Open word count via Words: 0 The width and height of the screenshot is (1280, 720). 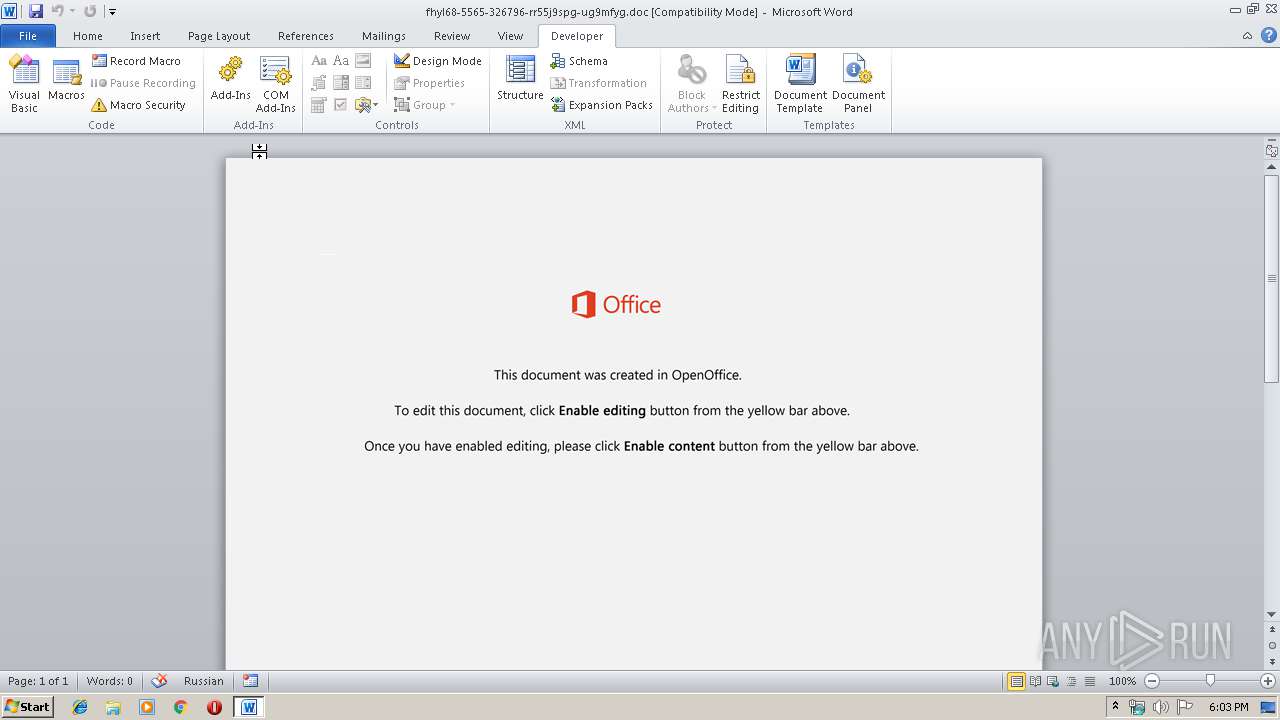[x=109, y=681]
